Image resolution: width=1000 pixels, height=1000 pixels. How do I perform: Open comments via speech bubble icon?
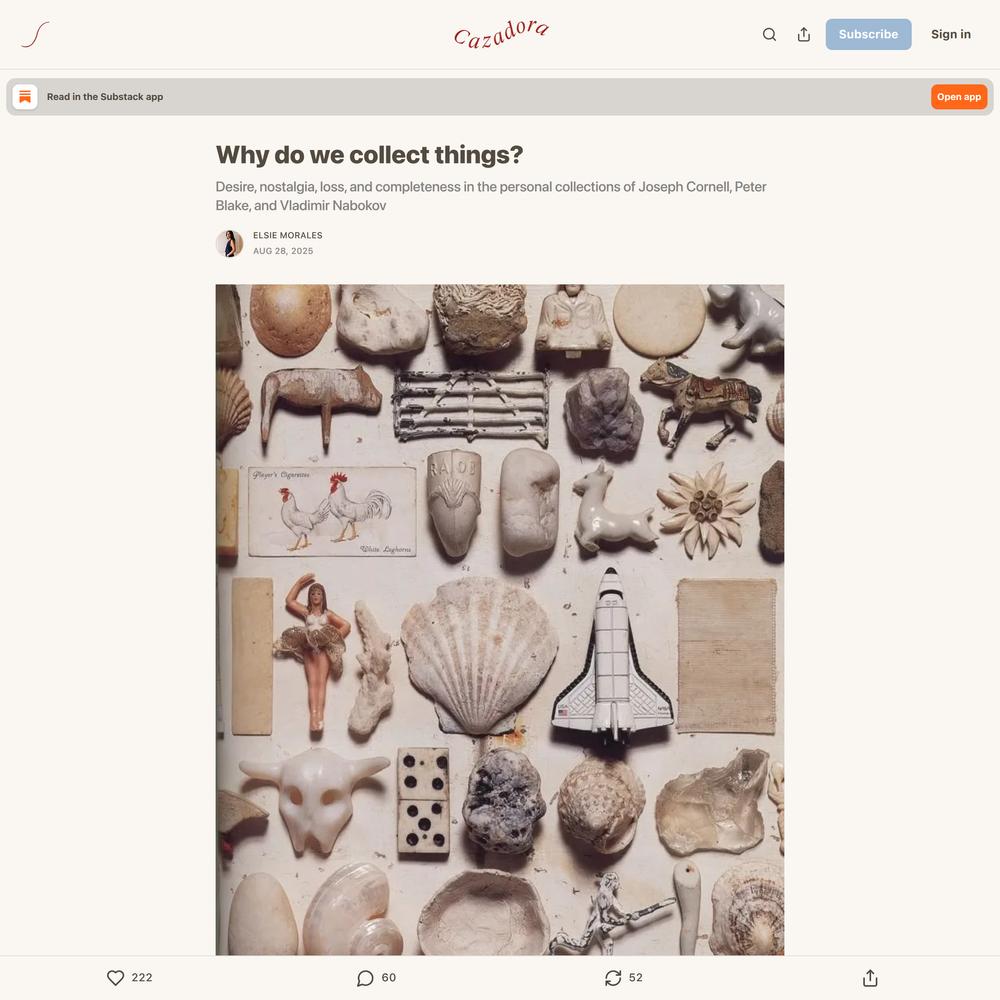point(365,978)
